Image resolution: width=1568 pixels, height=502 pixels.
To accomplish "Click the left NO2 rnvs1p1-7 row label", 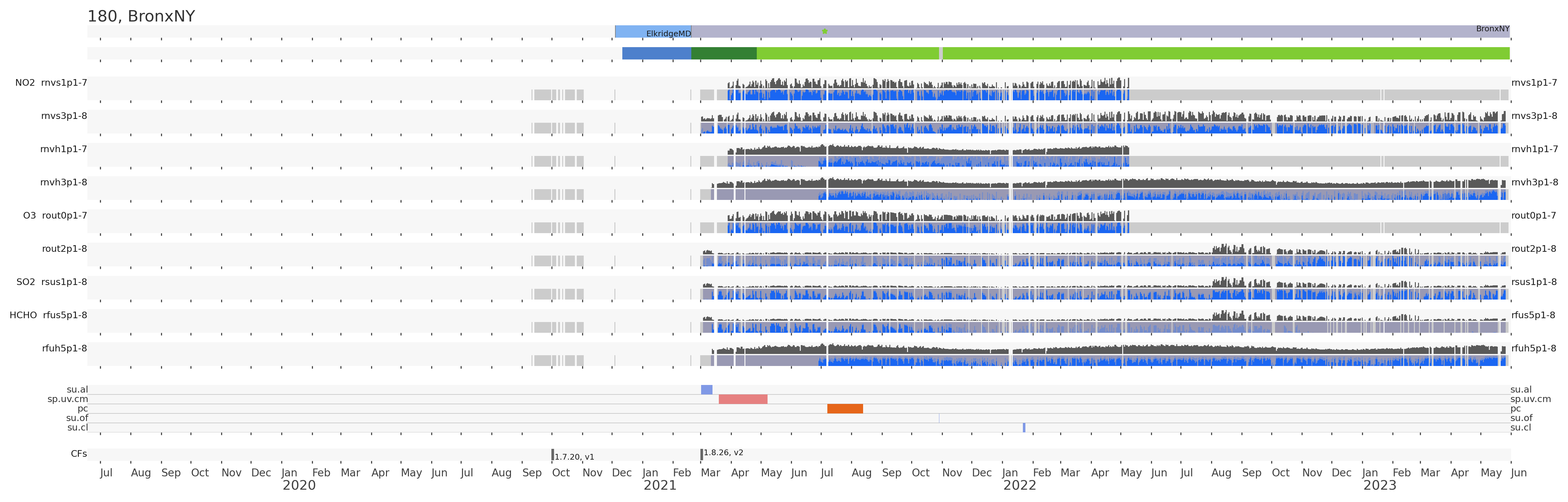I will click(51, 83).
